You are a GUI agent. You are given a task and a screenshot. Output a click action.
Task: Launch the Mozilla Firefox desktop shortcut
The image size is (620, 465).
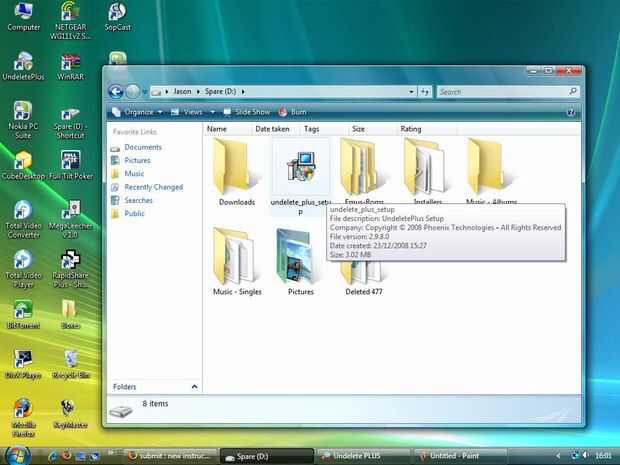click(x=23, y=418)
